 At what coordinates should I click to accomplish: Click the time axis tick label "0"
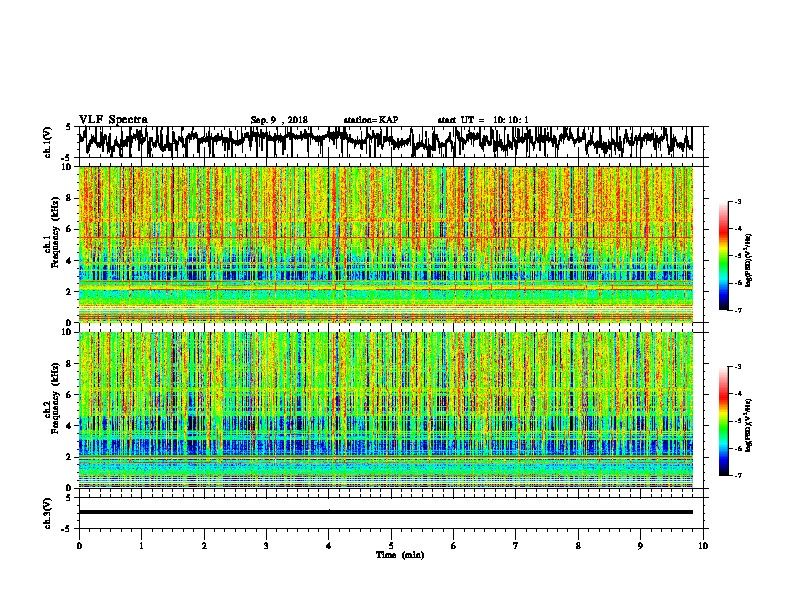tap(79, 546)
